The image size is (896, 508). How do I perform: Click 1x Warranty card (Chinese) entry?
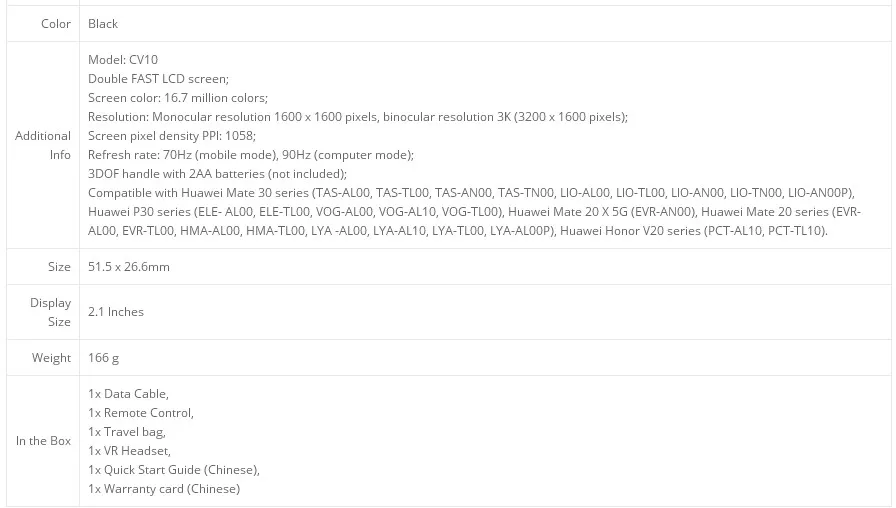tap(164, 489)
